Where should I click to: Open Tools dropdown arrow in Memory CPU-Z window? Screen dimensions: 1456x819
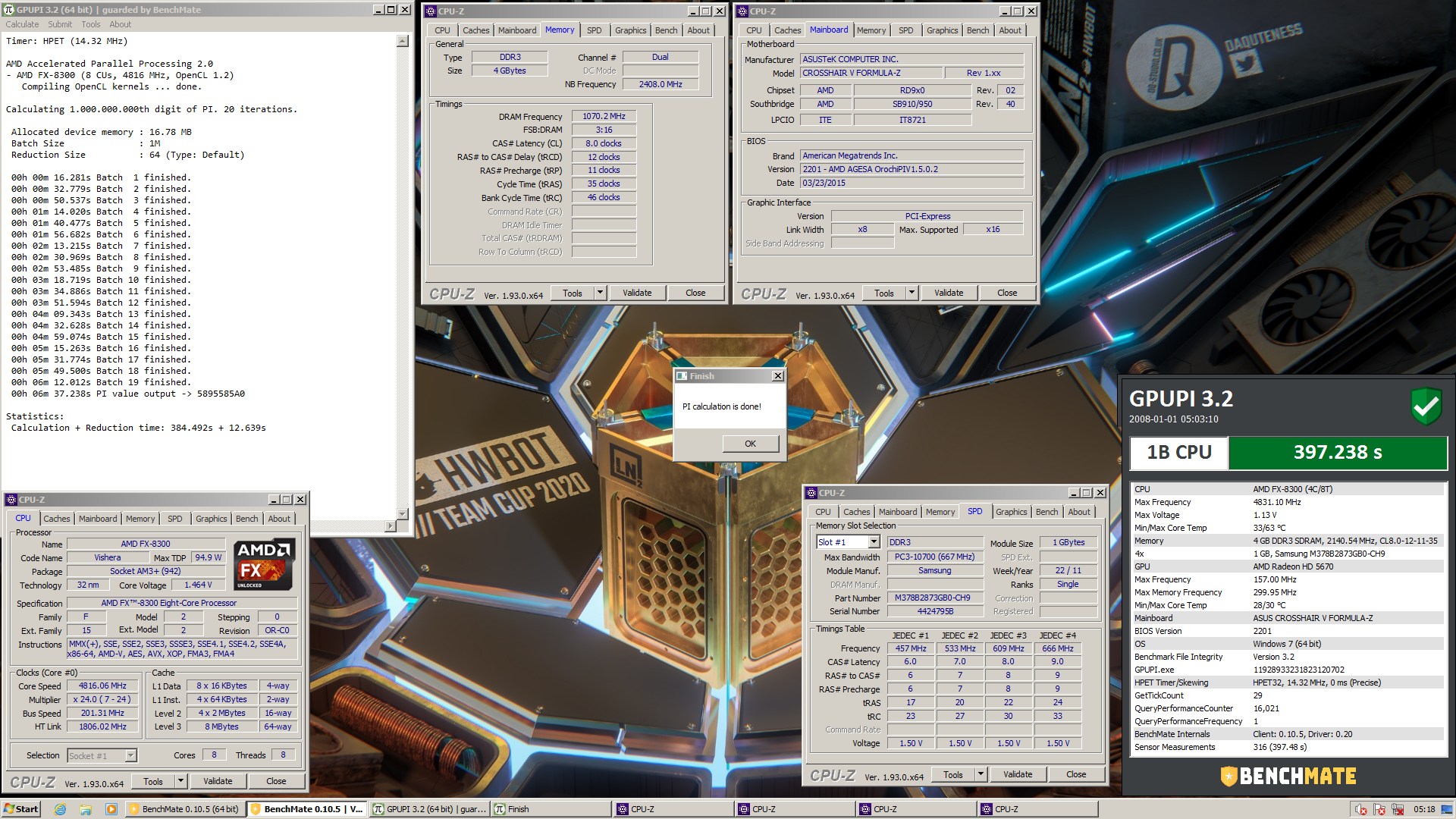600,293
